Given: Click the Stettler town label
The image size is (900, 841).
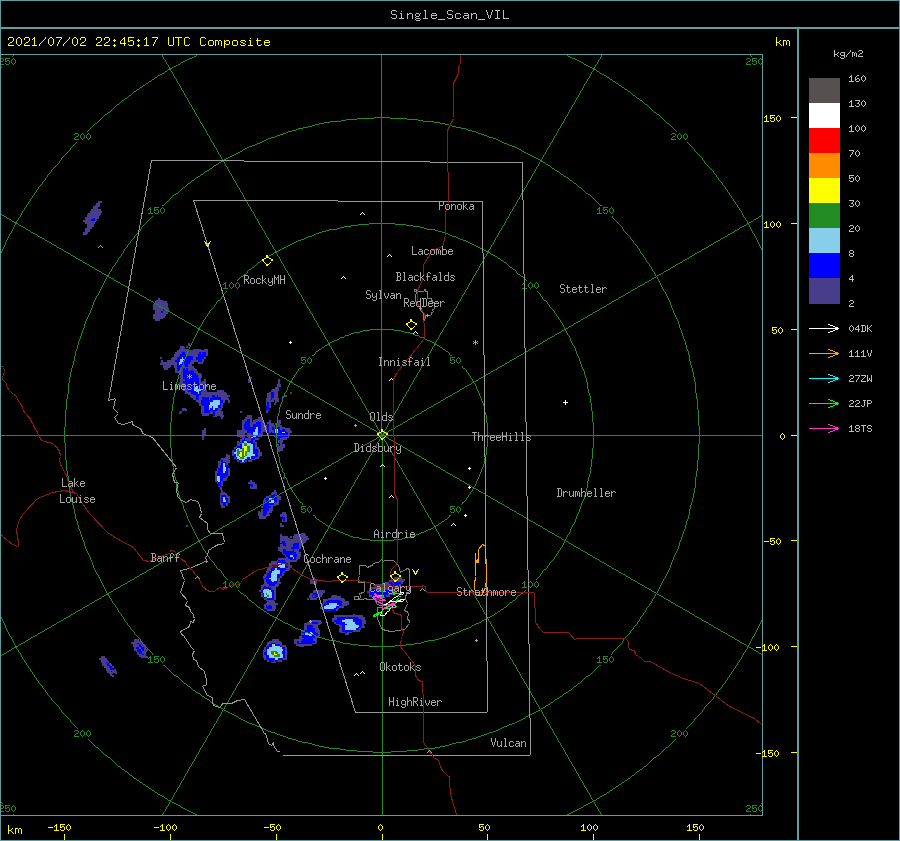Looking at the screenshot, I should [583, 289].
